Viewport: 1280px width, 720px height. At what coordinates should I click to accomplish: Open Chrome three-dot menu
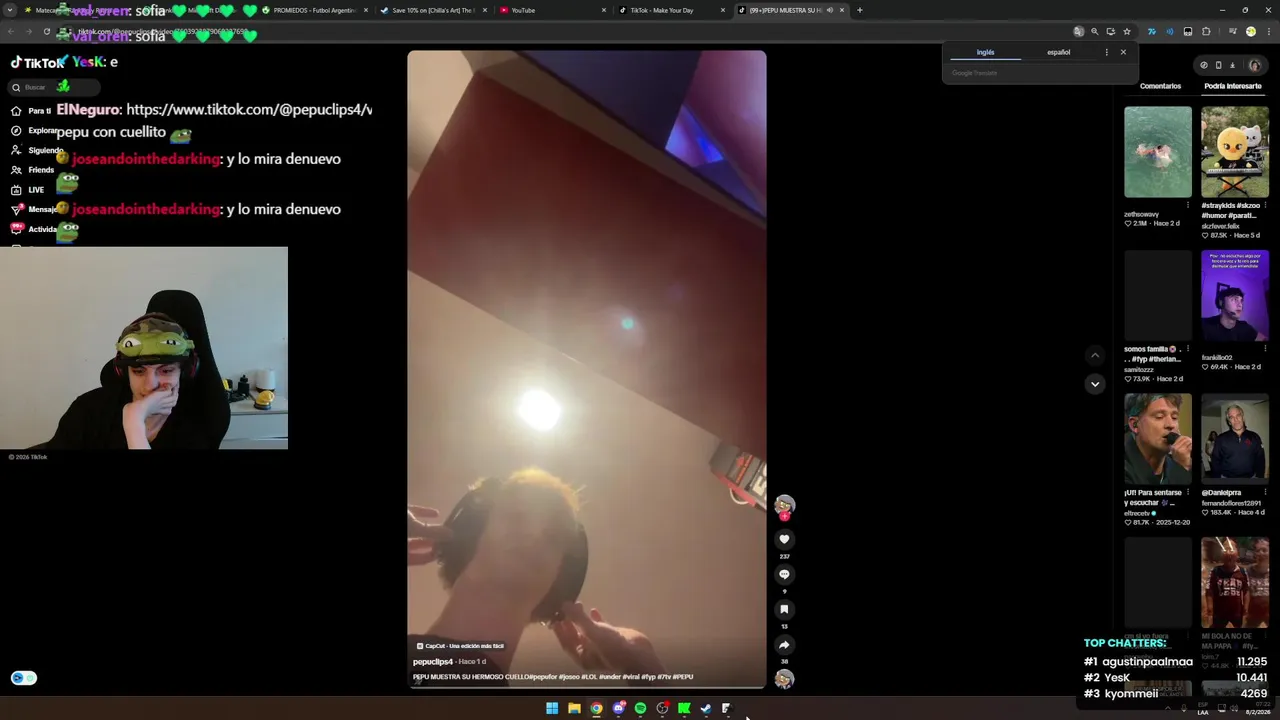1267,32
